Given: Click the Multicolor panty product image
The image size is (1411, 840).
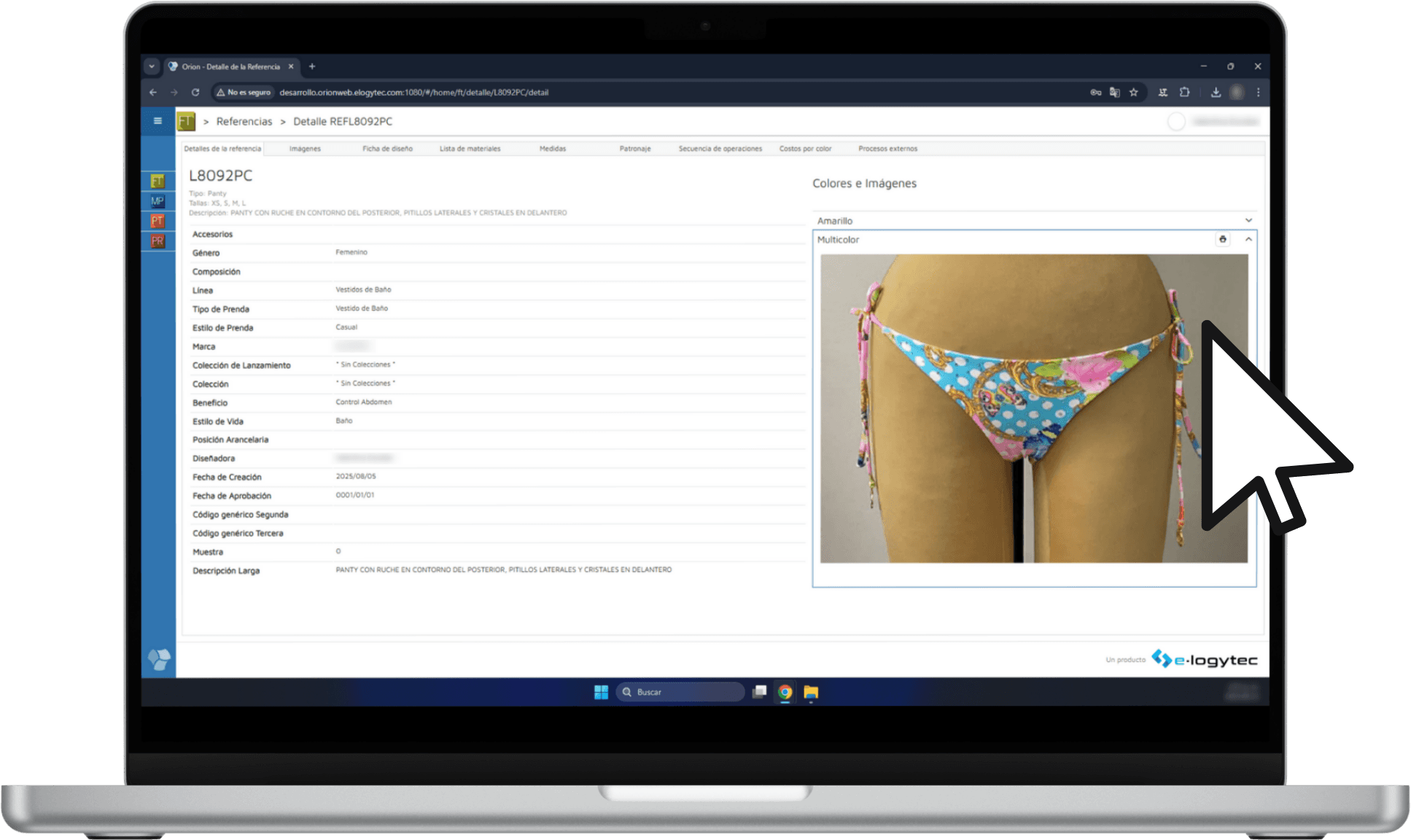Looking at the screenshot, I should coord(1034,408).
